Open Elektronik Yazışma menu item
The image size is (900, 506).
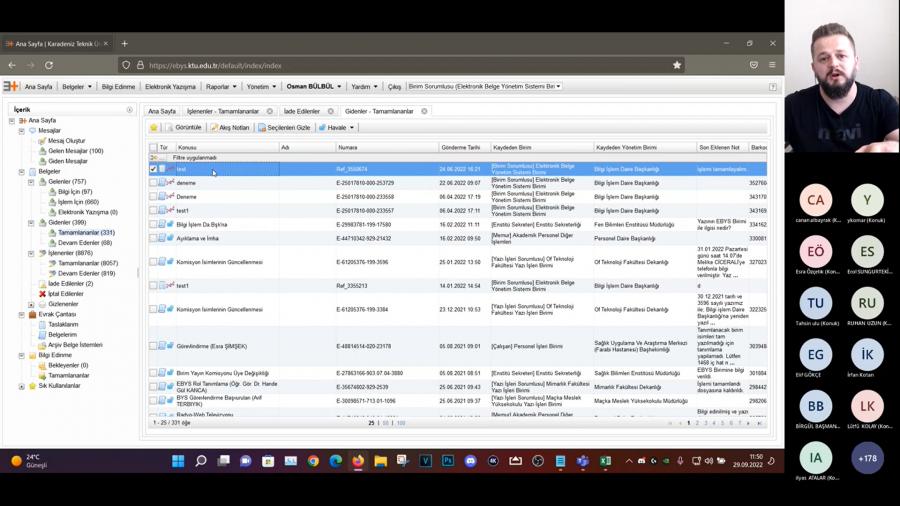pos(170,87)
